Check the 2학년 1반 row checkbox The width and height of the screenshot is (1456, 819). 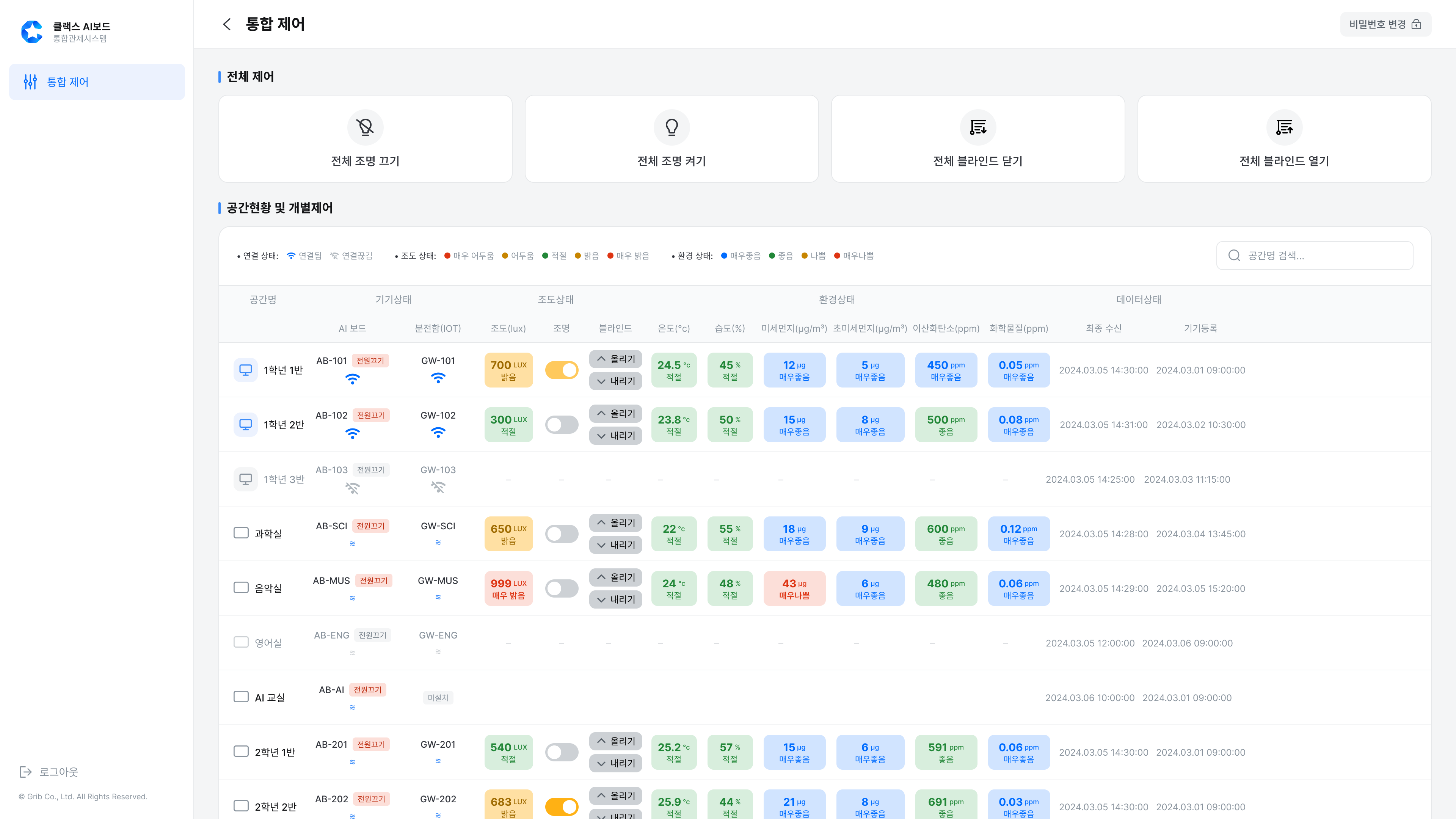tap(241, 751)
